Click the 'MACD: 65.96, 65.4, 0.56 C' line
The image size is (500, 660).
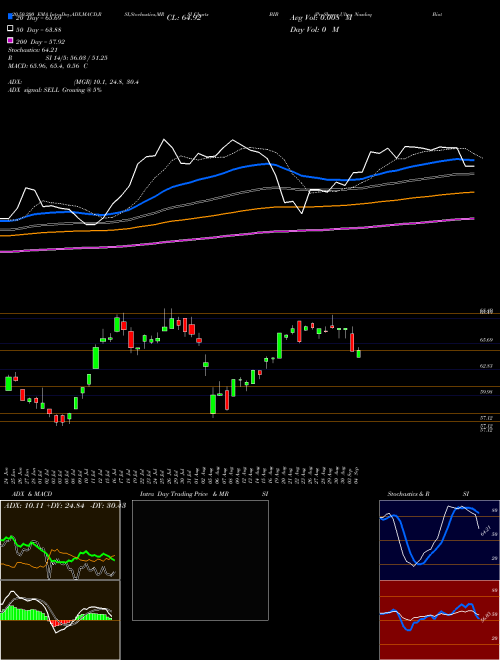[48, 66]
